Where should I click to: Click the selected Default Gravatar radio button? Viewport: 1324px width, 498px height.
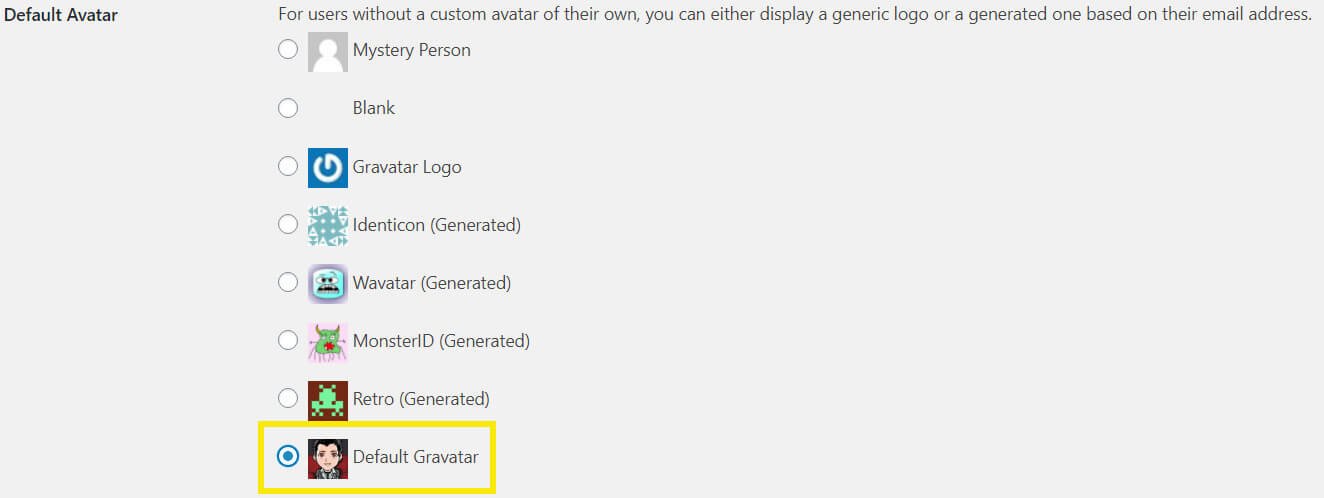pyautogui.click(x=288, y=456)
